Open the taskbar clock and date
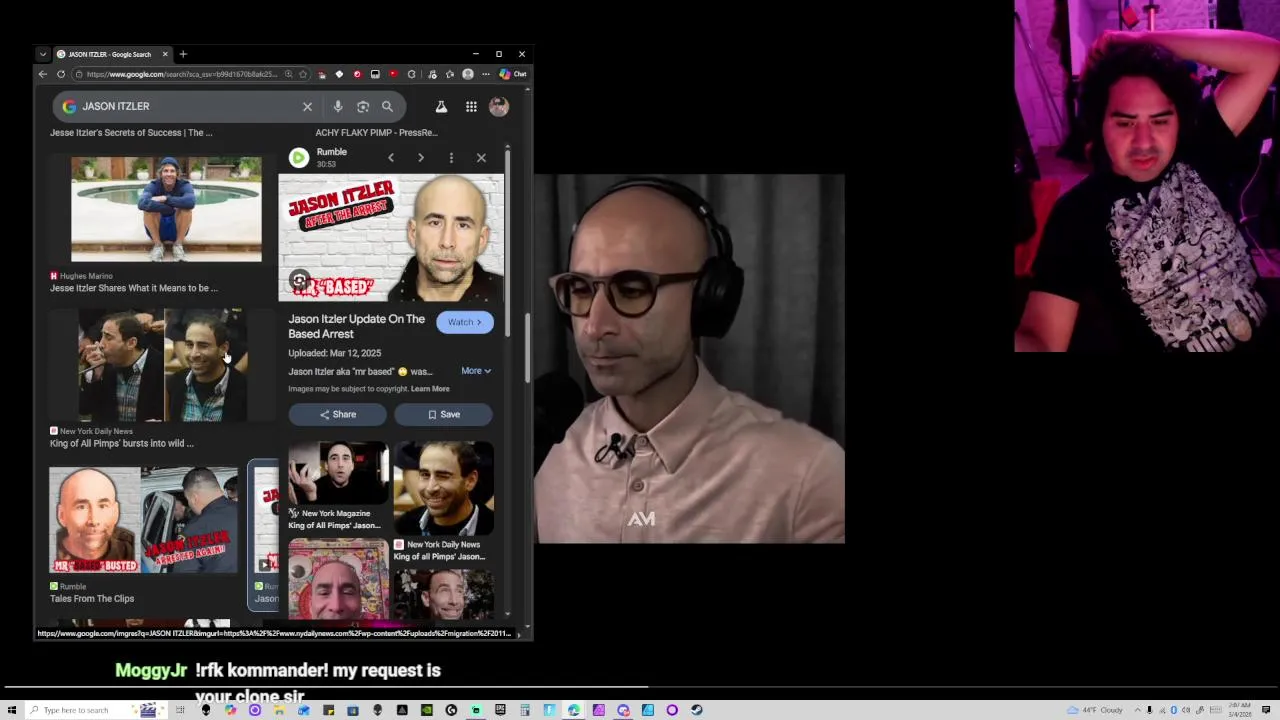 click(x=1240, y=710)
